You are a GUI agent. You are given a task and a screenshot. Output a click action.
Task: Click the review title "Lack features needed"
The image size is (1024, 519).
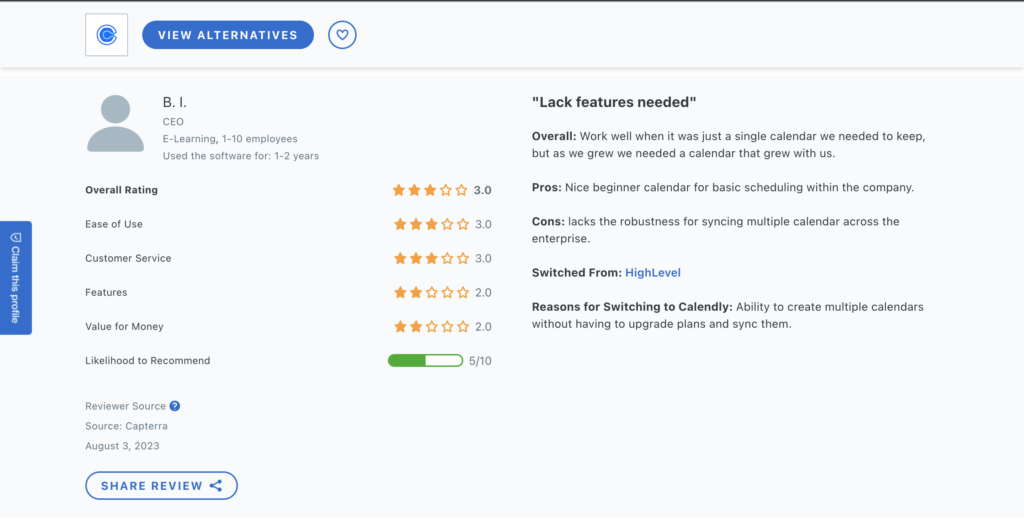click(x=613, y=102)
